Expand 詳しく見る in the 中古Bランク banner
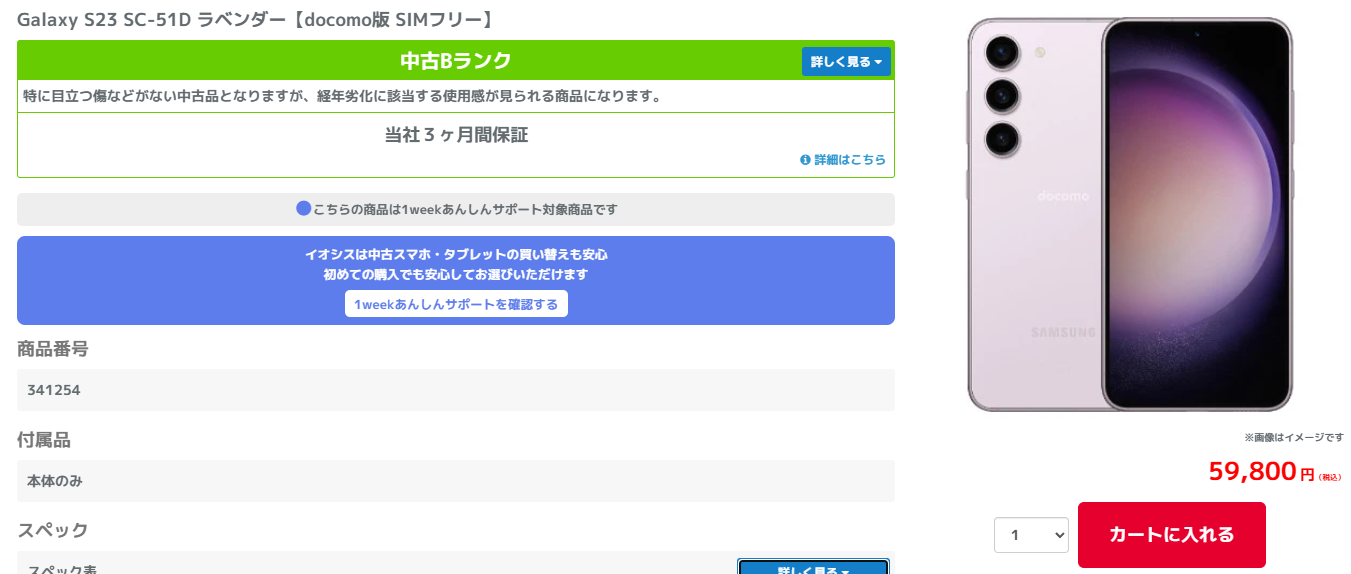This screenshot has width=1351, height=574. click(845, 62)
